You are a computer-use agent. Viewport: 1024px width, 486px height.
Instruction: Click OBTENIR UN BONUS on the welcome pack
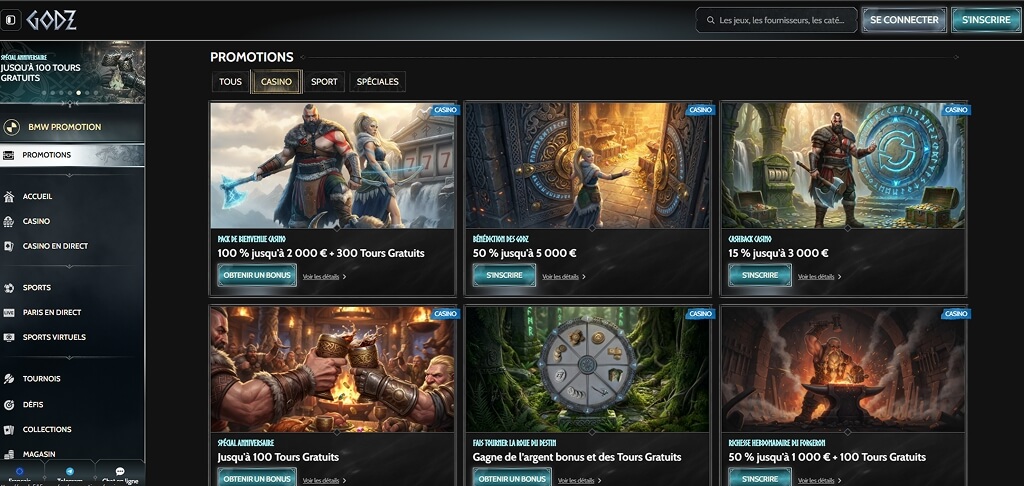(257, 275)
